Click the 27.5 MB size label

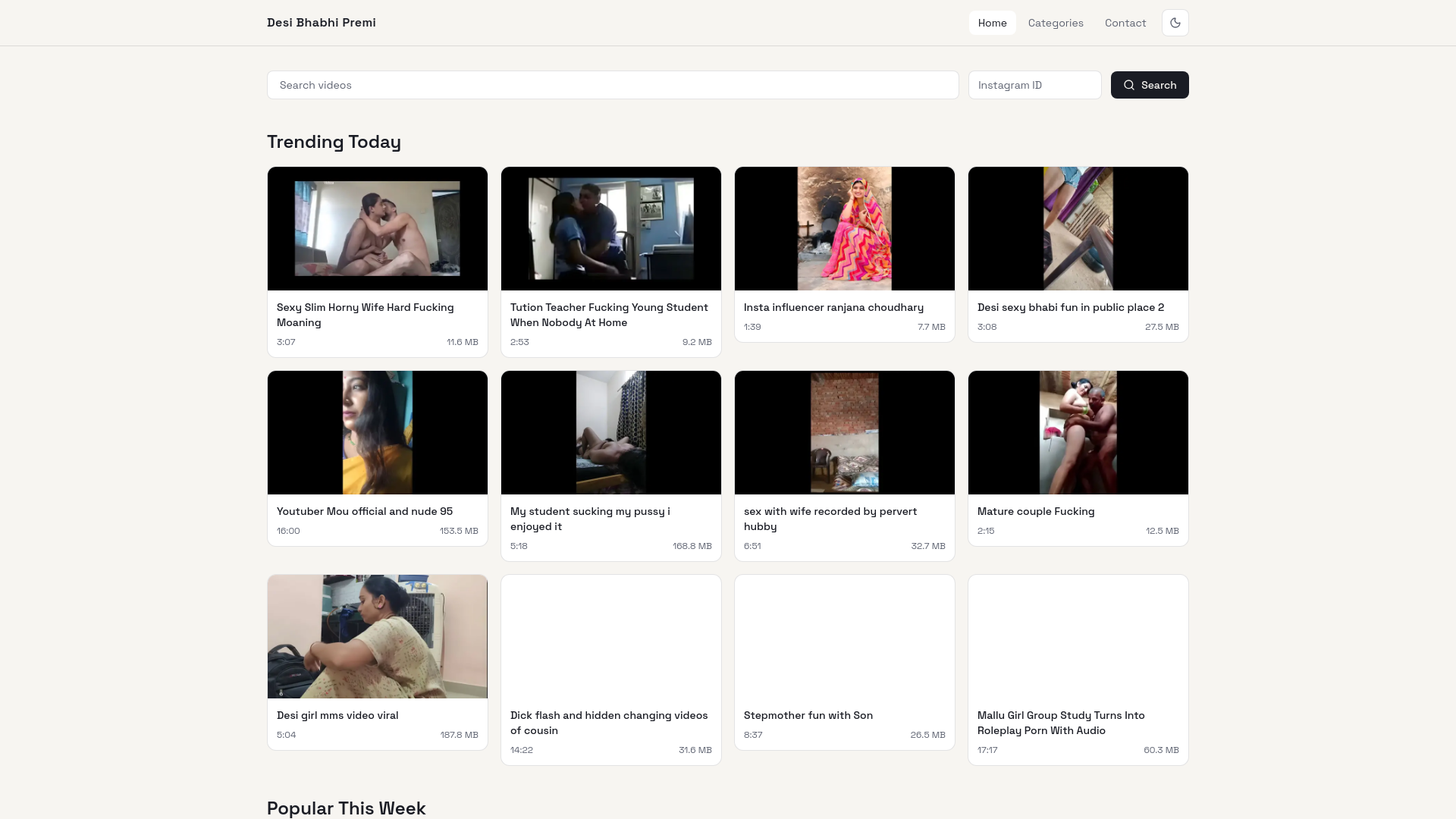coord(1162,327)
